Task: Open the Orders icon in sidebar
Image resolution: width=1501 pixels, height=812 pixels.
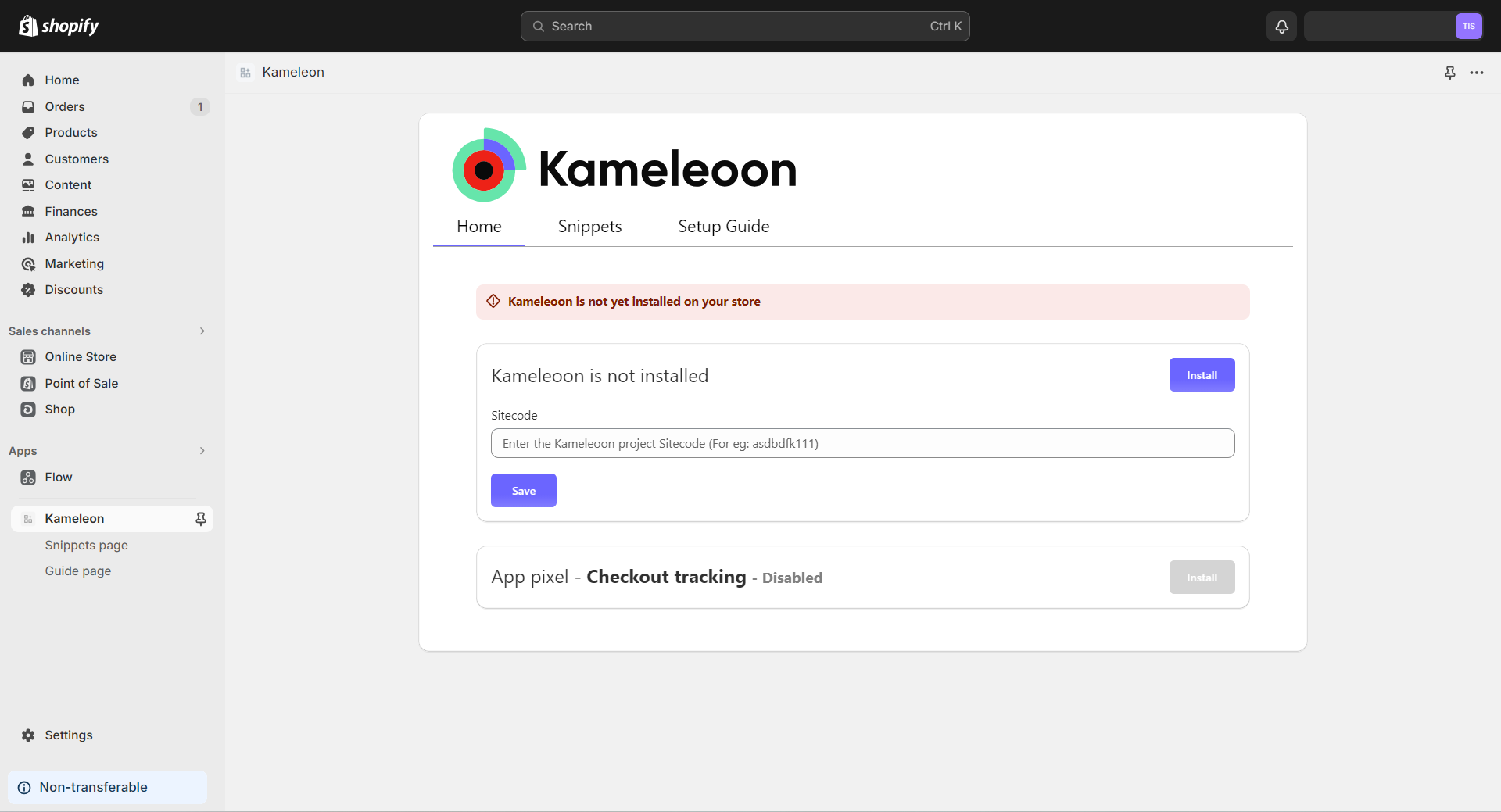Action: click(28, 107)
